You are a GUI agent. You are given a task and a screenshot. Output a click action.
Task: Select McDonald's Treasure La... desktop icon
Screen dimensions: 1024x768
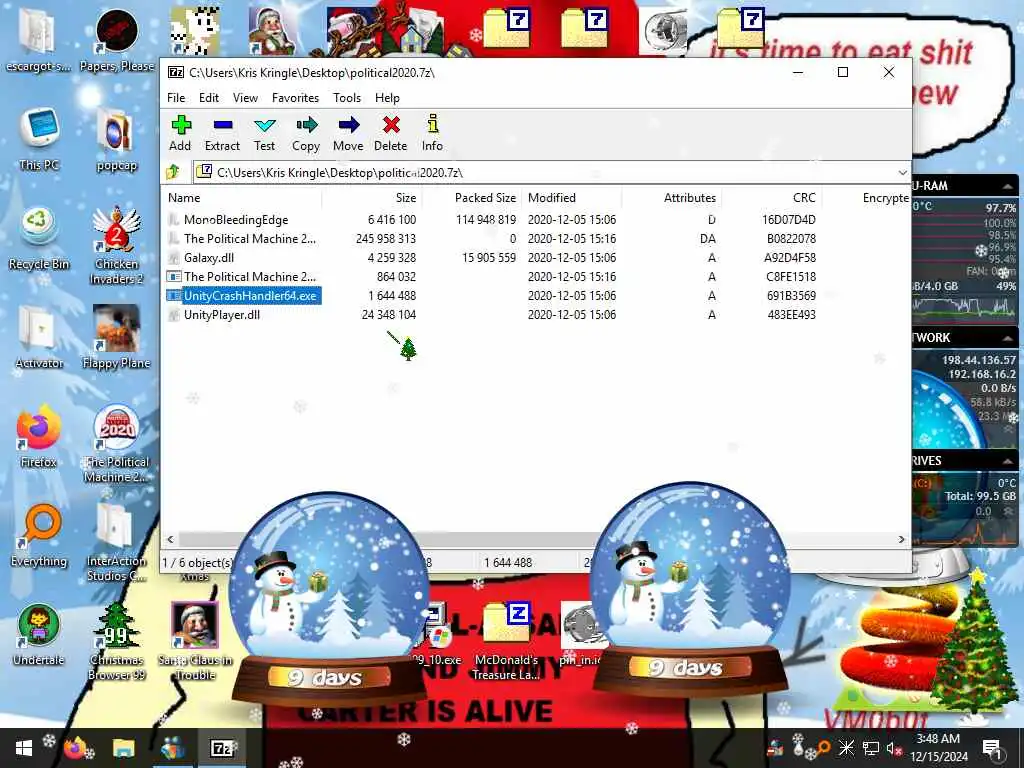(x=506, y=641)
